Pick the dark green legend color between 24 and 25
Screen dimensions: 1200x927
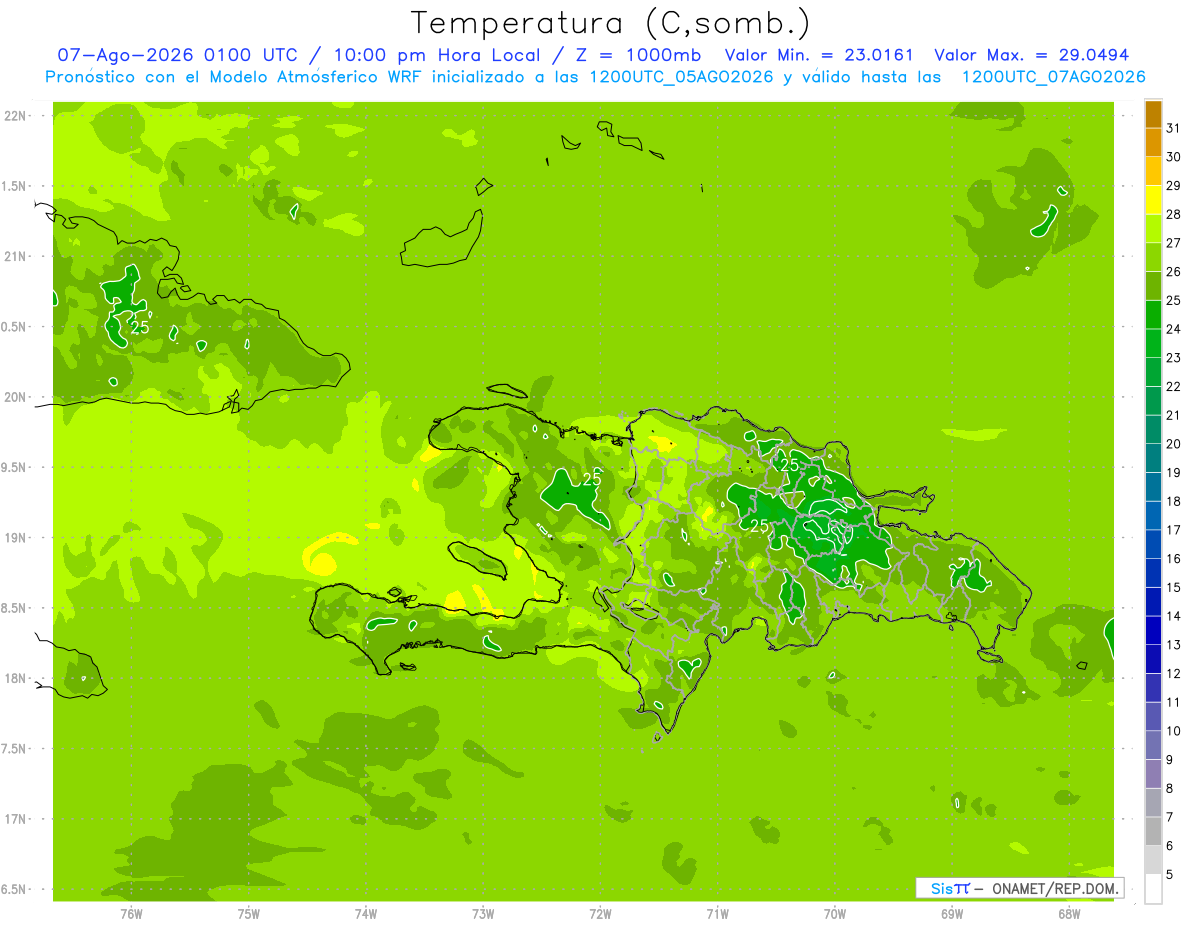[1153, 315]
